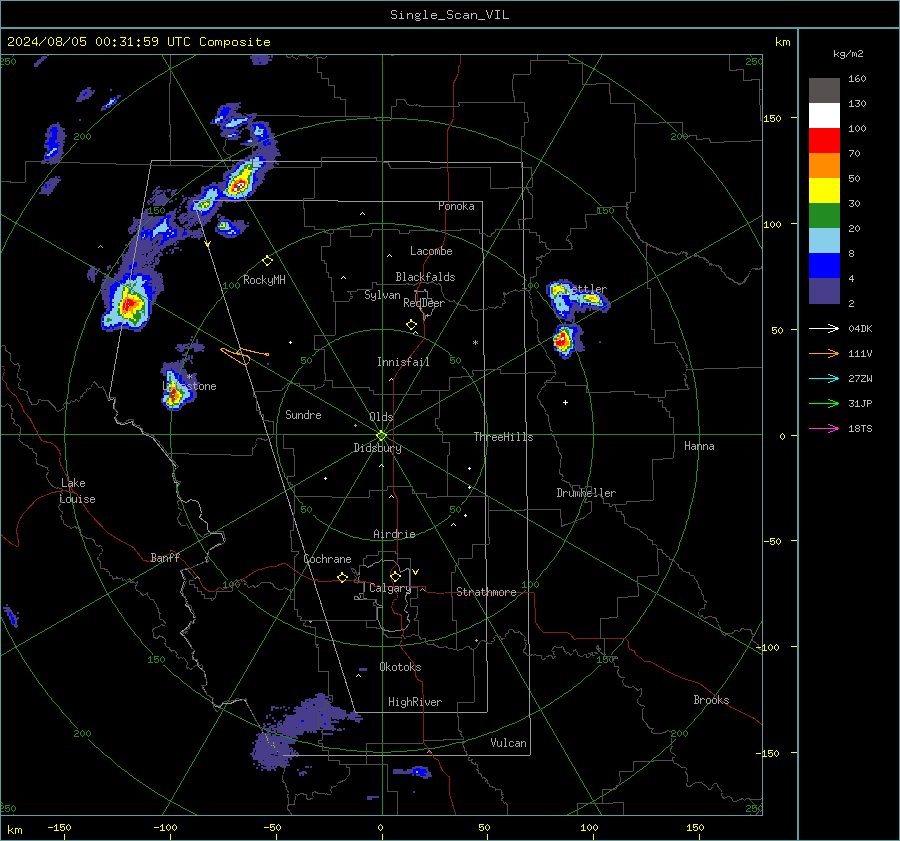900x841 pixels.
Task: Click the RockyMH label
Action: click(264, 280)
